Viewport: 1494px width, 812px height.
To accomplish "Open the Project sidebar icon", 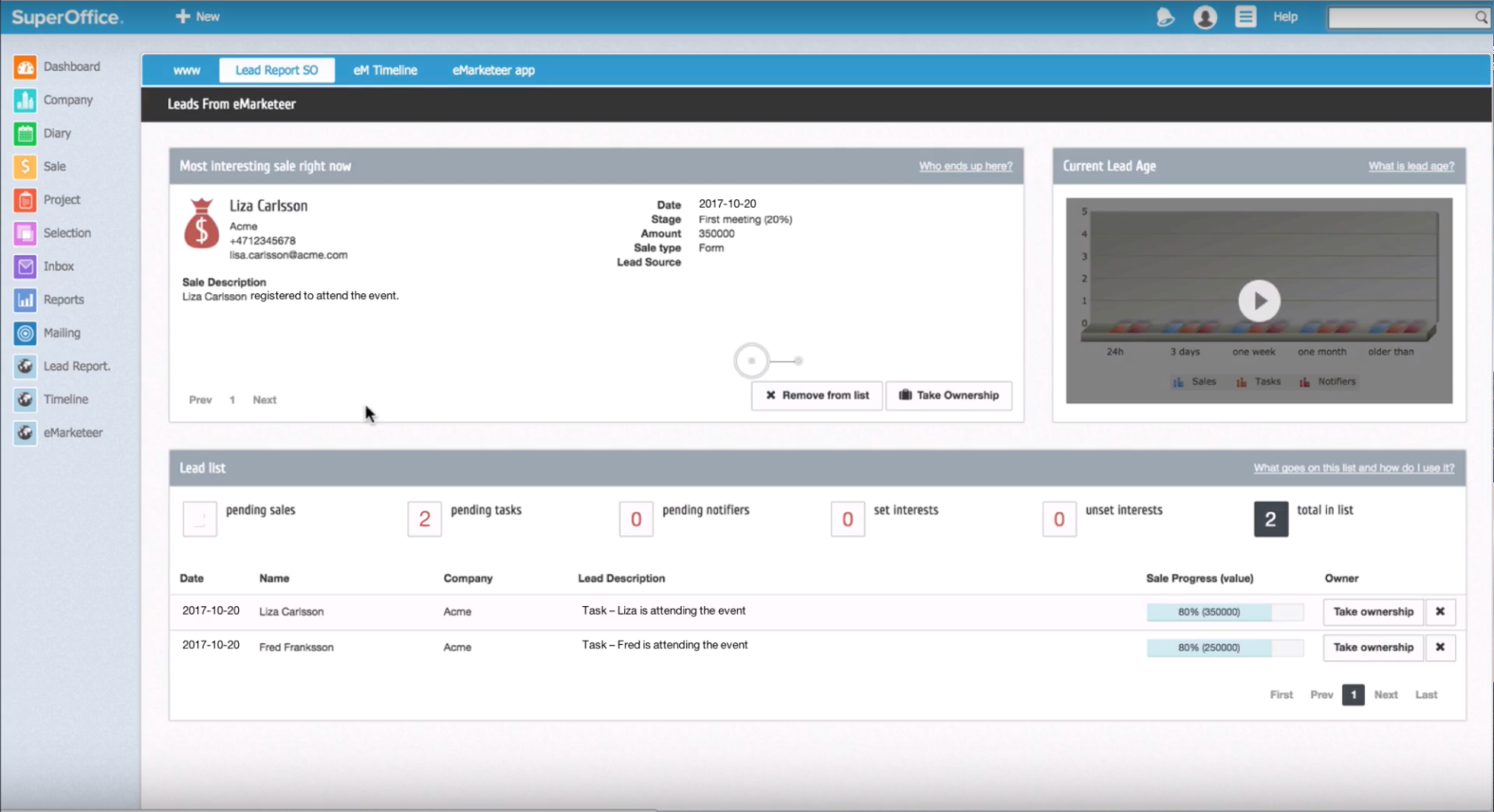I will (x=25, y=200).
